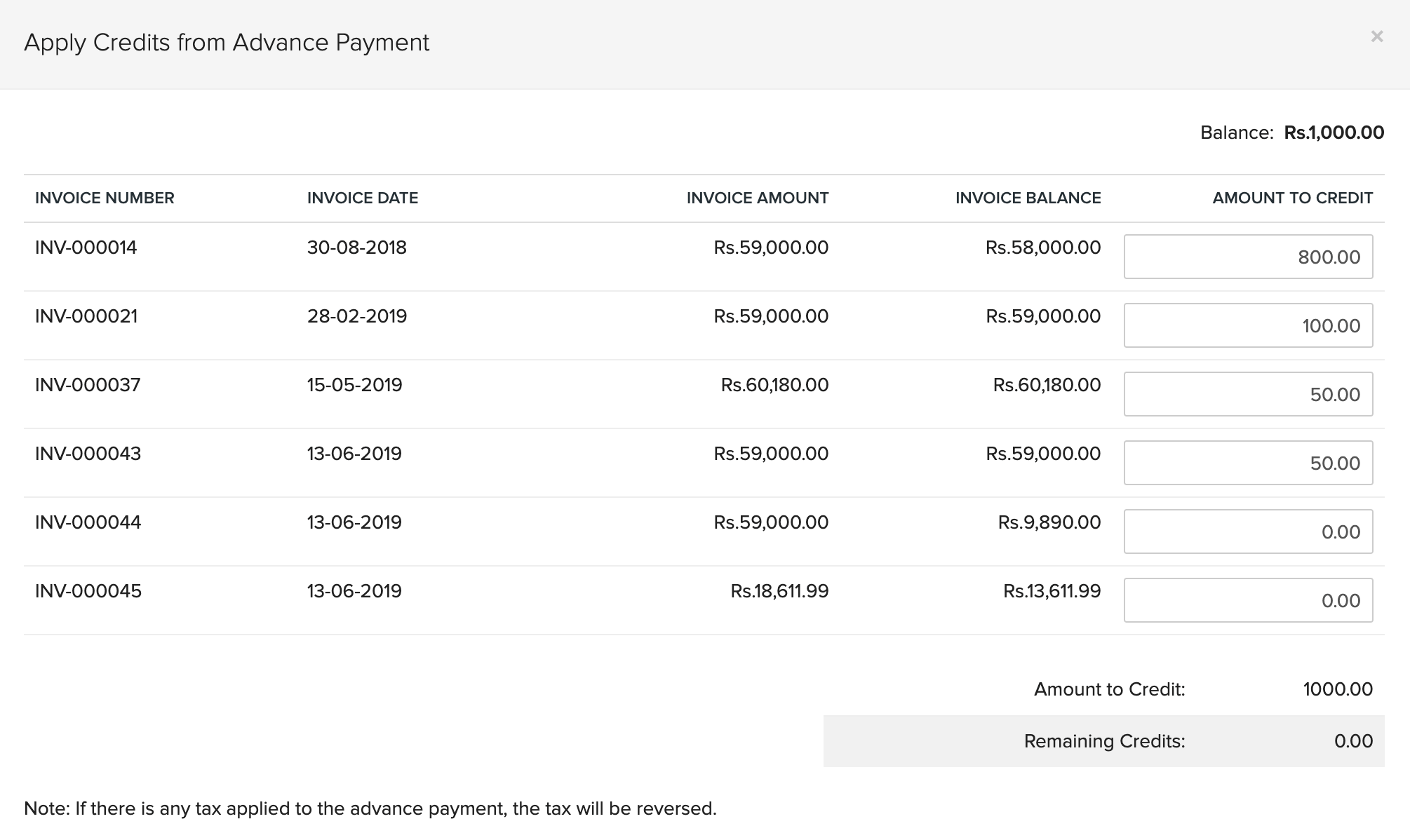The width and height of the screenshot is (1410, 840).
Task: Select the credit amount box for INV-000043
Action: (x=1248, y=463)
